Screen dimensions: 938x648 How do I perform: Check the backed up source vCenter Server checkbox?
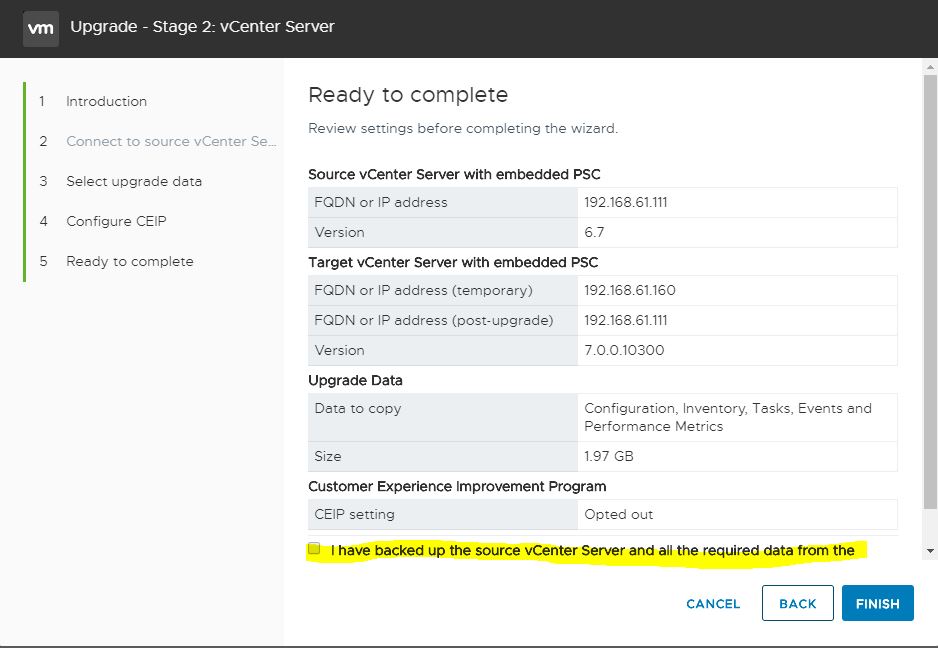314,548
